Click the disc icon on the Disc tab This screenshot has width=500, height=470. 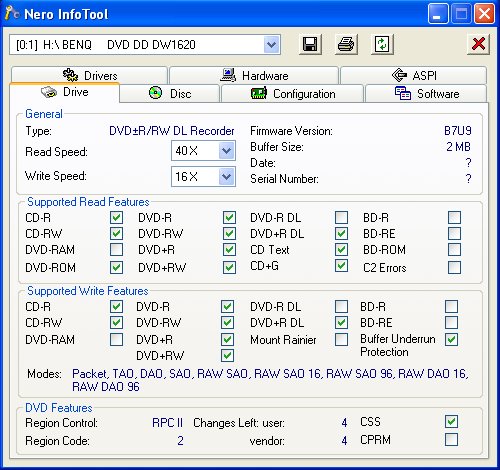155,93
